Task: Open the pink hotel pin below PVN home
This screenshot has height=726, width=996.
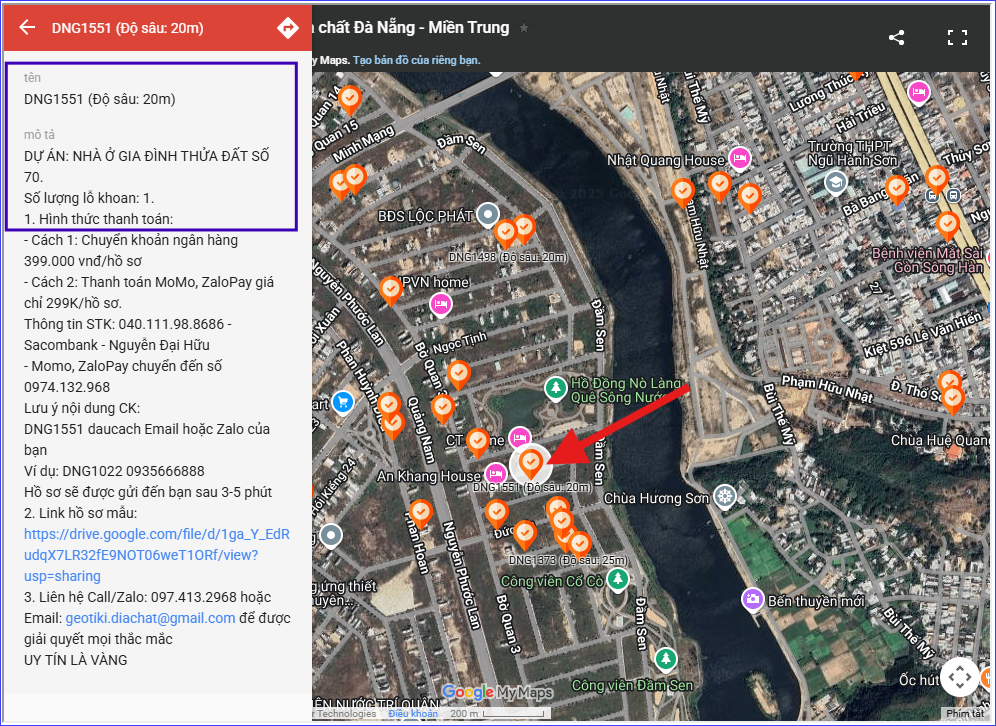Action: point(441,304)
